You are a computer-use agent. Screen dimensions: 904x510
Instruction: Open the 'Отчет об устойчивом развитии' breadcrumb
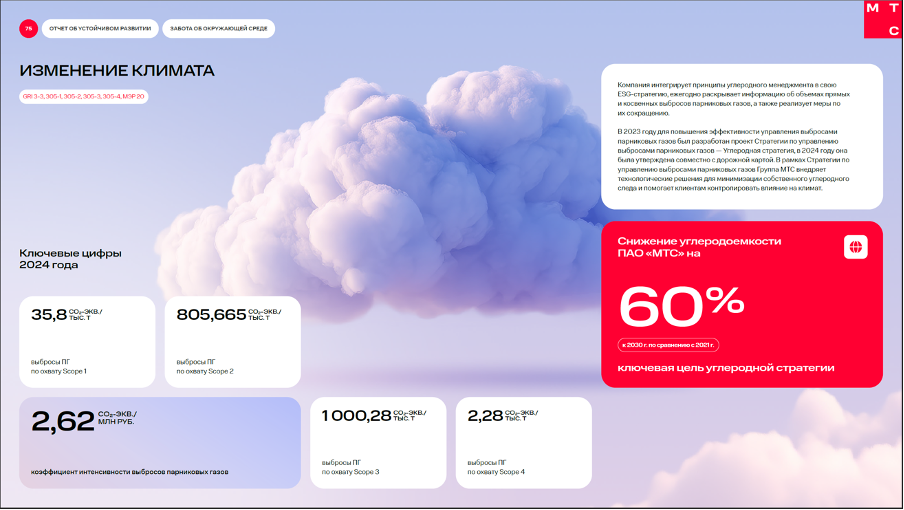click(100, 28)
